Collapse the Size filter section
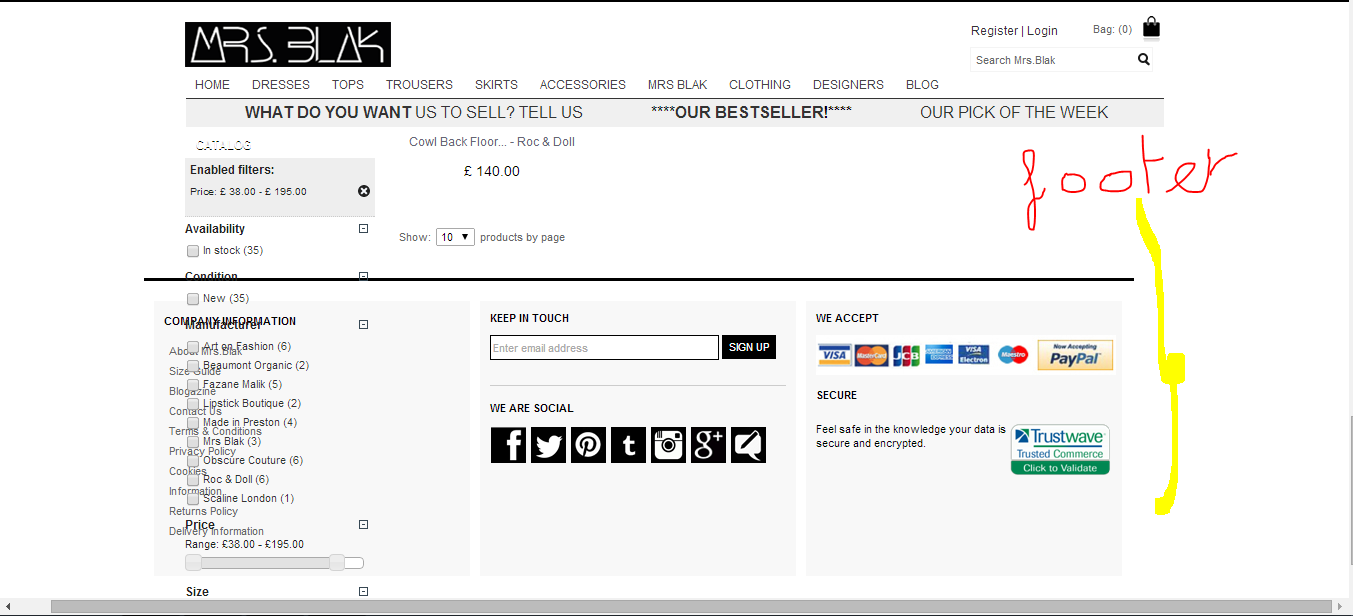 (364, 591)
